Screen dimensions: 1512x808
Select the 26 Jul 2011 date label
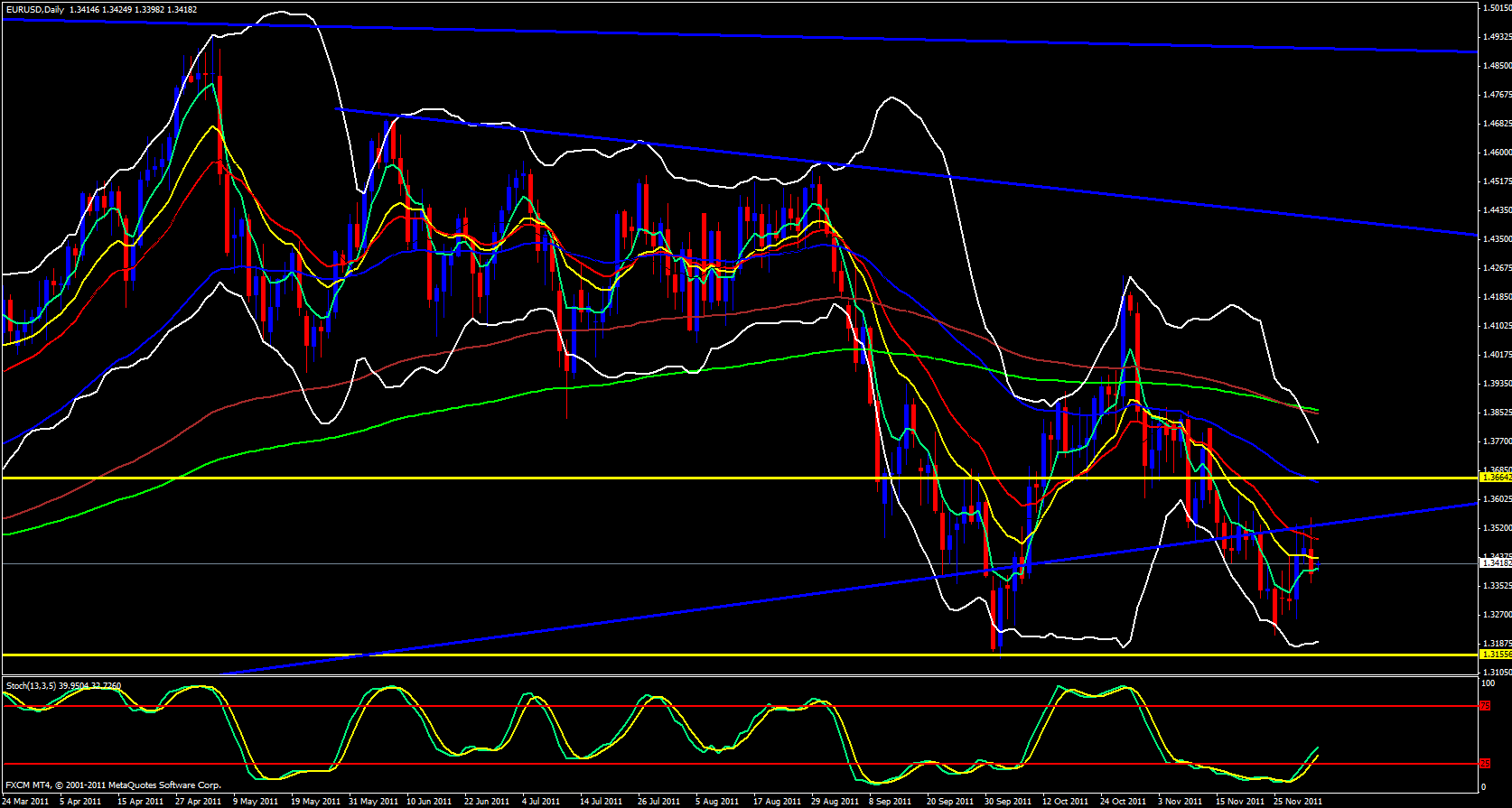[x=658, y=801]
